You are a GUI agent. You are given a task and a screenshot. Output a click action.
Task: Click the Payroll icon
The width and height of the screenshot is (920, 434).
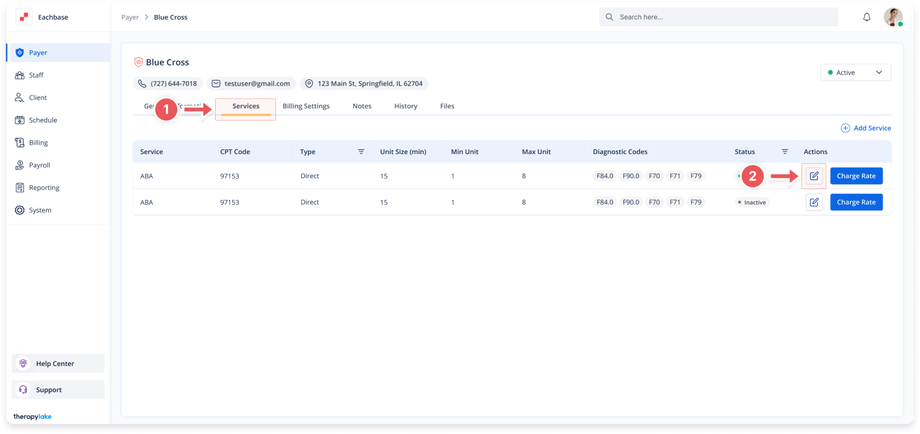[x=19, y=165]
